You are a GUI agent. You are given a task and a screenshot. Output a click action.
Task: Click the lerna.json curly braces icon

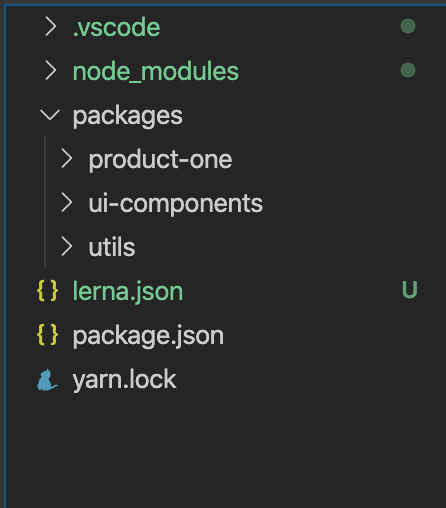47,291
